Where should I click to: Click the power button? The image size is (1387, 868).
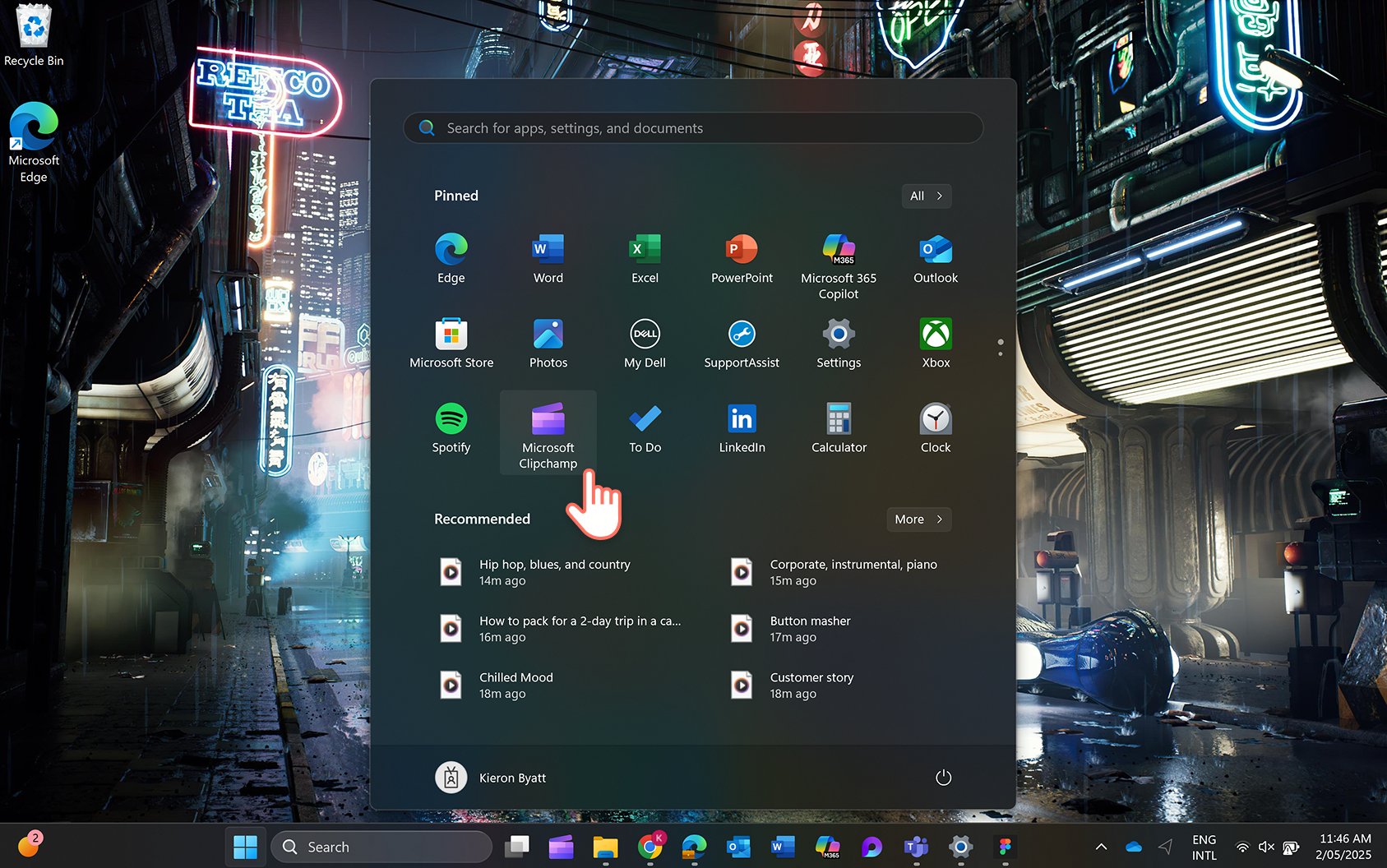pos(943,777)
